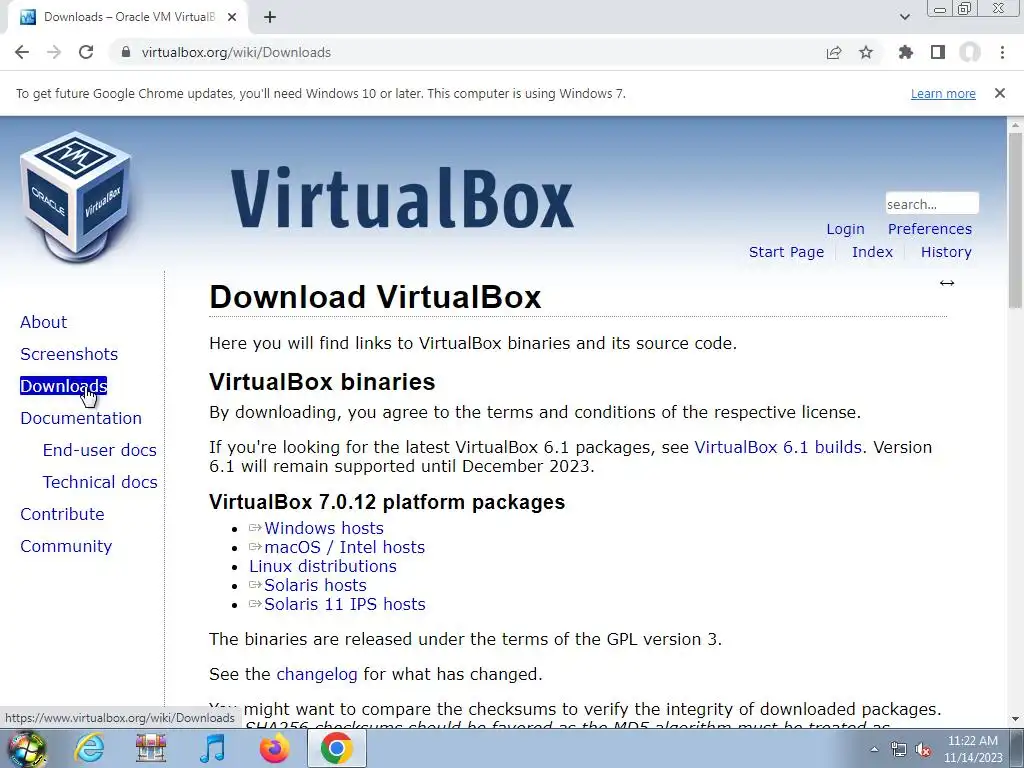Reload the page with the refresh icon
This screenshot has width=1024, height=768.
86,52
